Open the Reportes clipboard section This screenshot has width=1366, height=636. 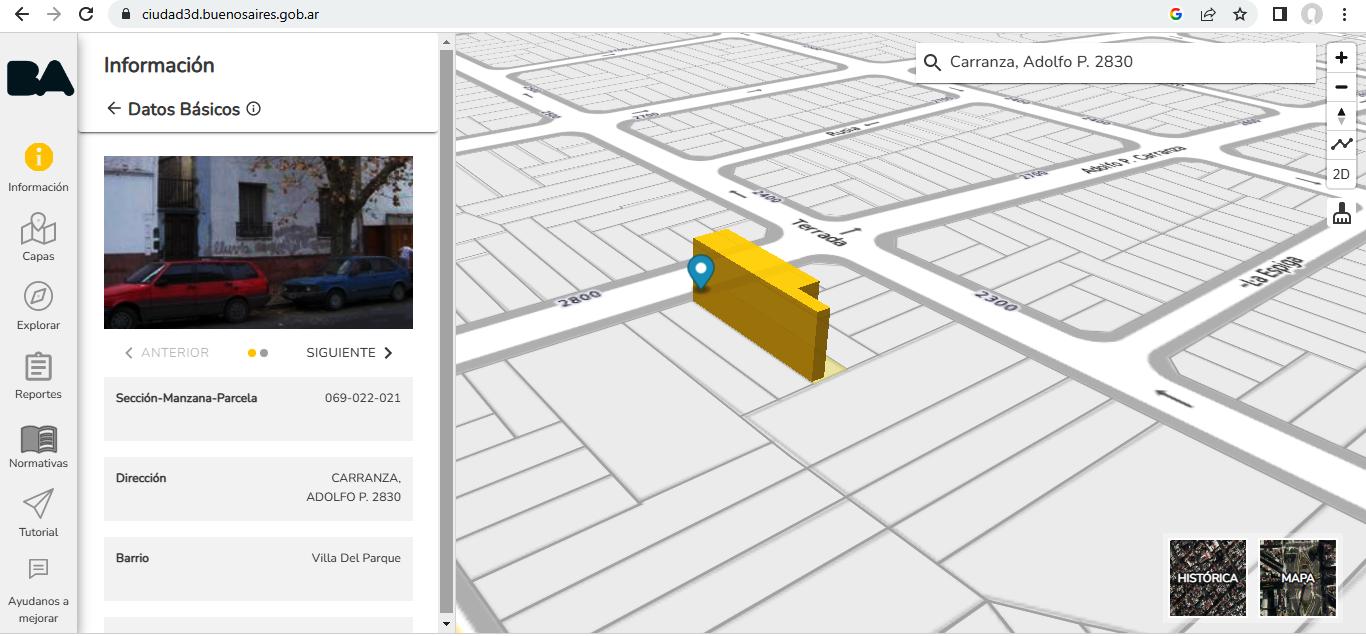[38, 375]
